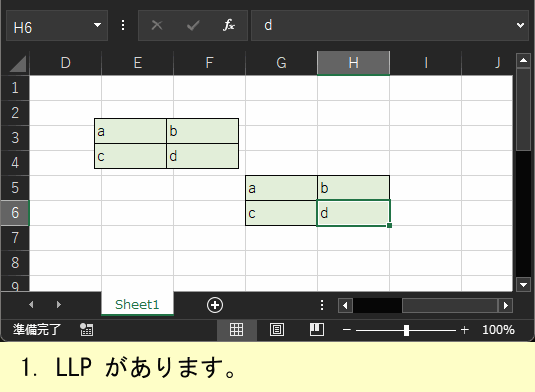Click vertical scrollbar down arrow
This screenshot has height=392, width=535.
(x=523, y=284)
